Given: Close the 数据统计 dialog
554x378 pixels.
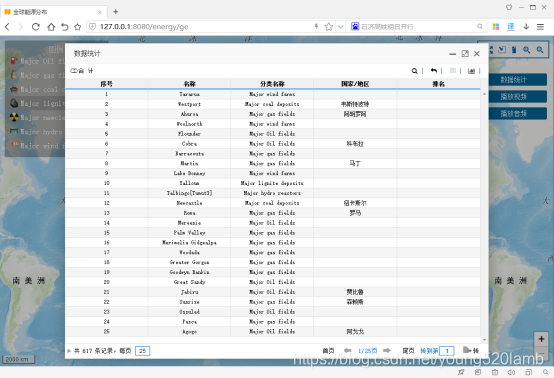Looking at the screenshot, I should (477, 54).
